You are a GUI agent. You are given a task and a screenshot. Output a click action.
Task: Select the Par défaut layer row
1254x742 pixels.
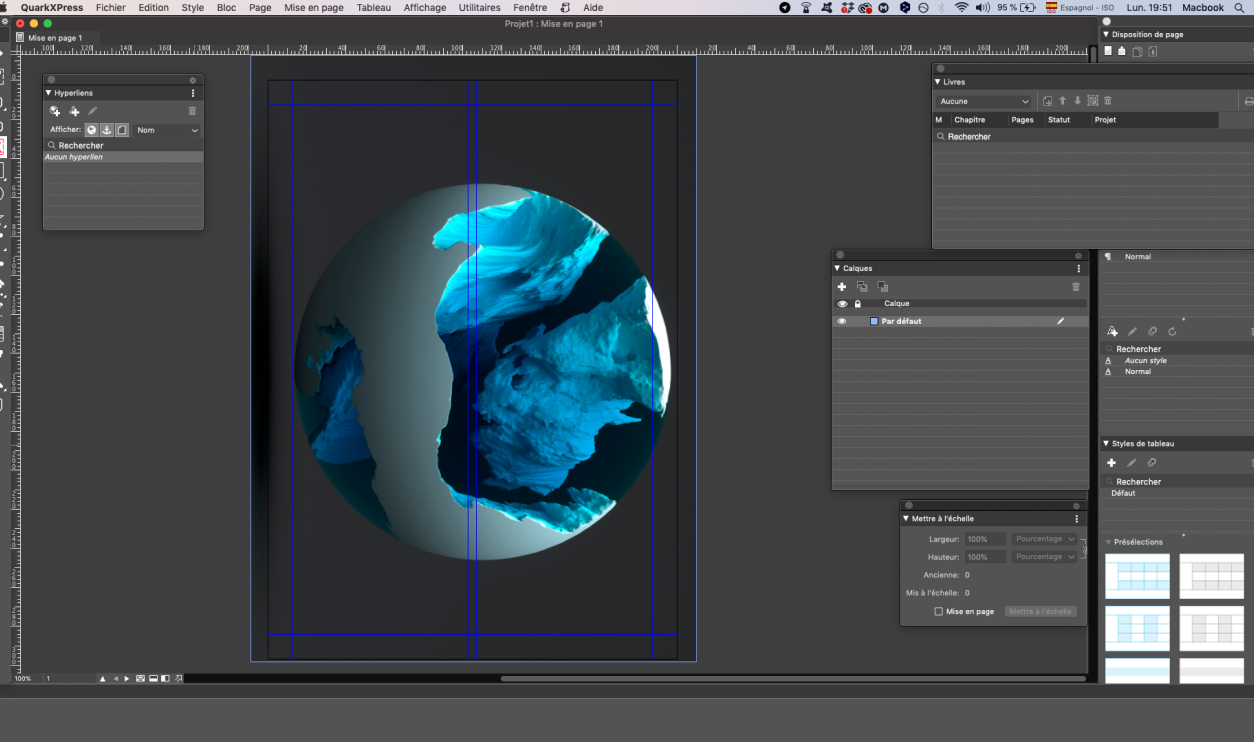click(960, 321)
